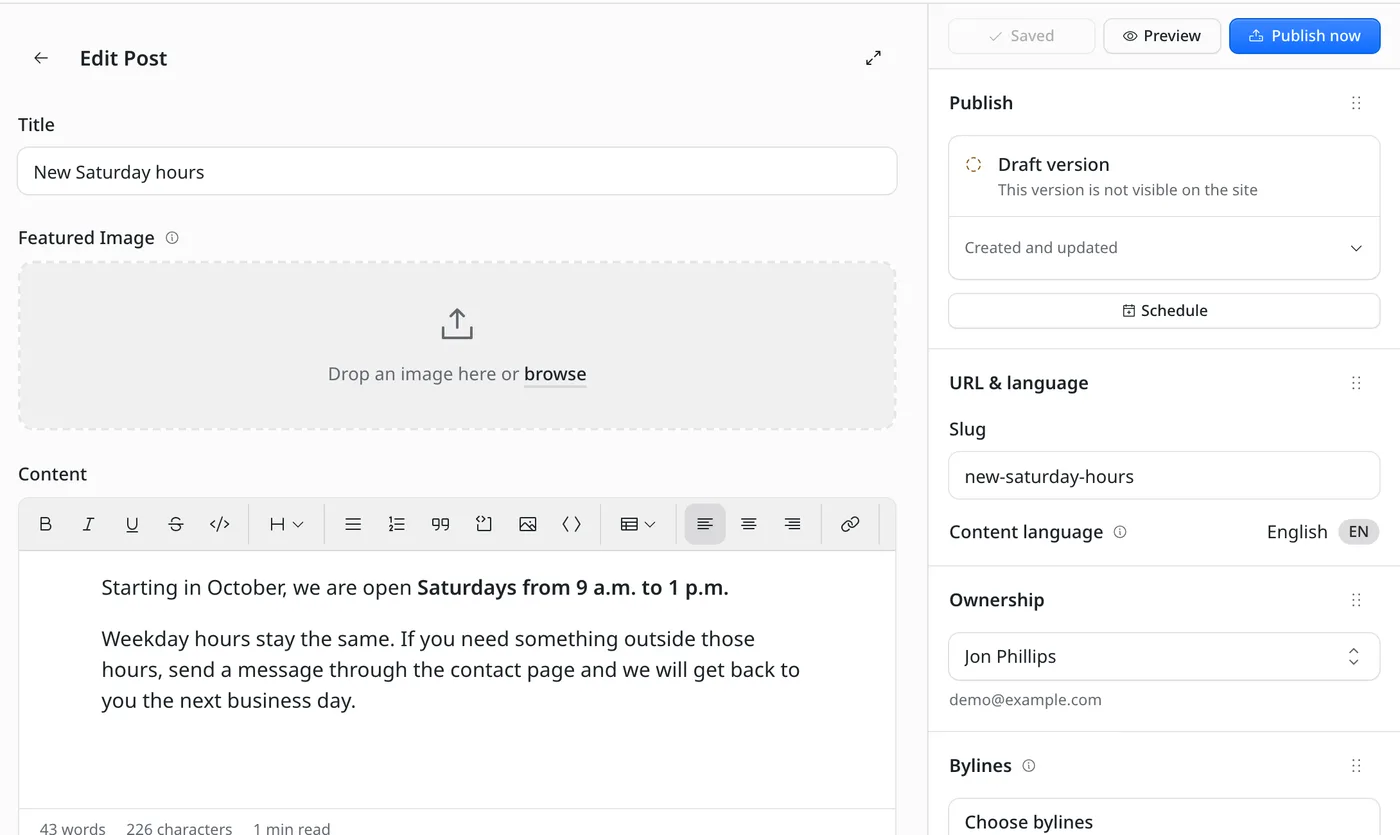Click the Draft version status row

pyautogui.click(x=1164, y=177)
